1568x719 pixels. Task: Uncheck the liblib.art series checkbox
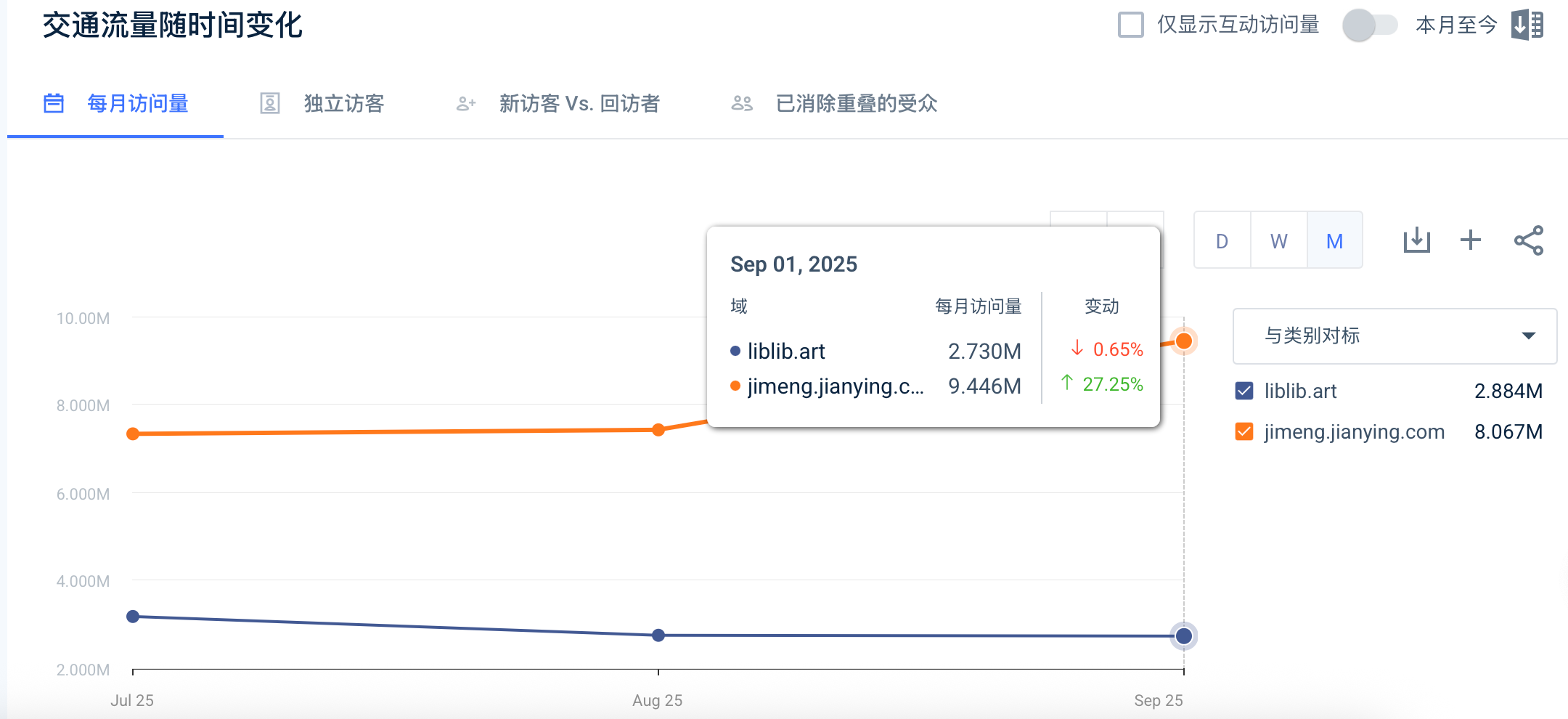click(x=1244, y=391)
